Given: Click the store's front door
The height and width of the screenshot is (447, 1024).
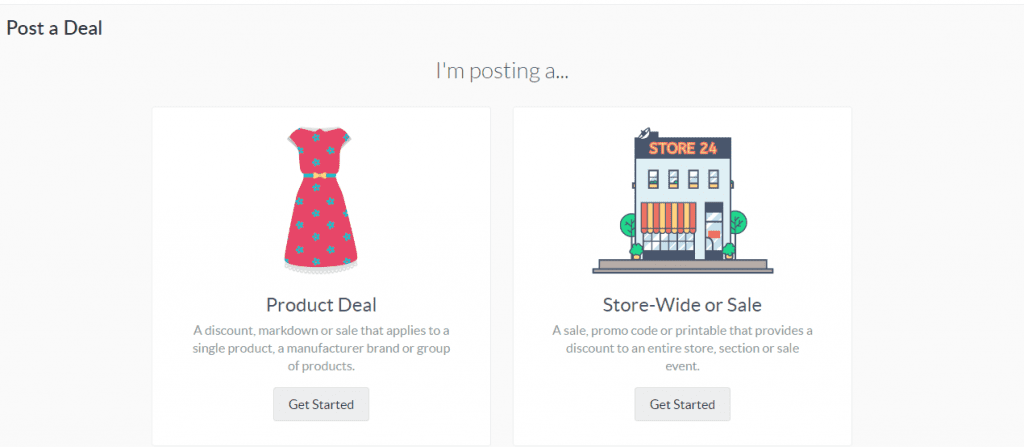Looking at the screenshot, I should point(713,231).
